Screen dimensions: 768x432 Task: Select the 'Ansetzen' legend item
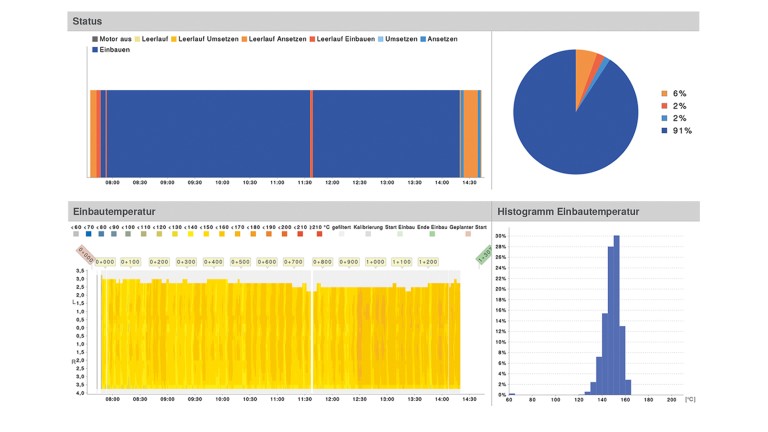(x=441, y=39)
